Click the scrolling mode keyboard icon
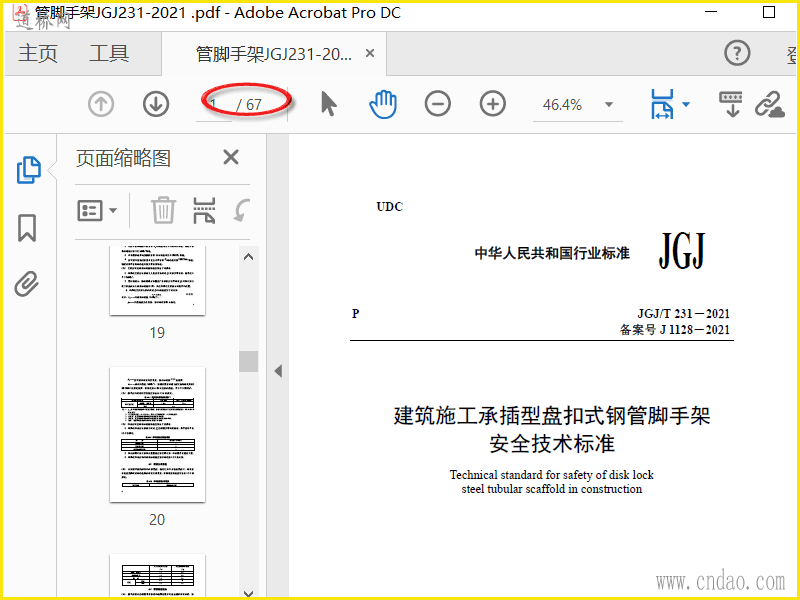The width and height of the screenshot is (800, 600). coord(731,104)
